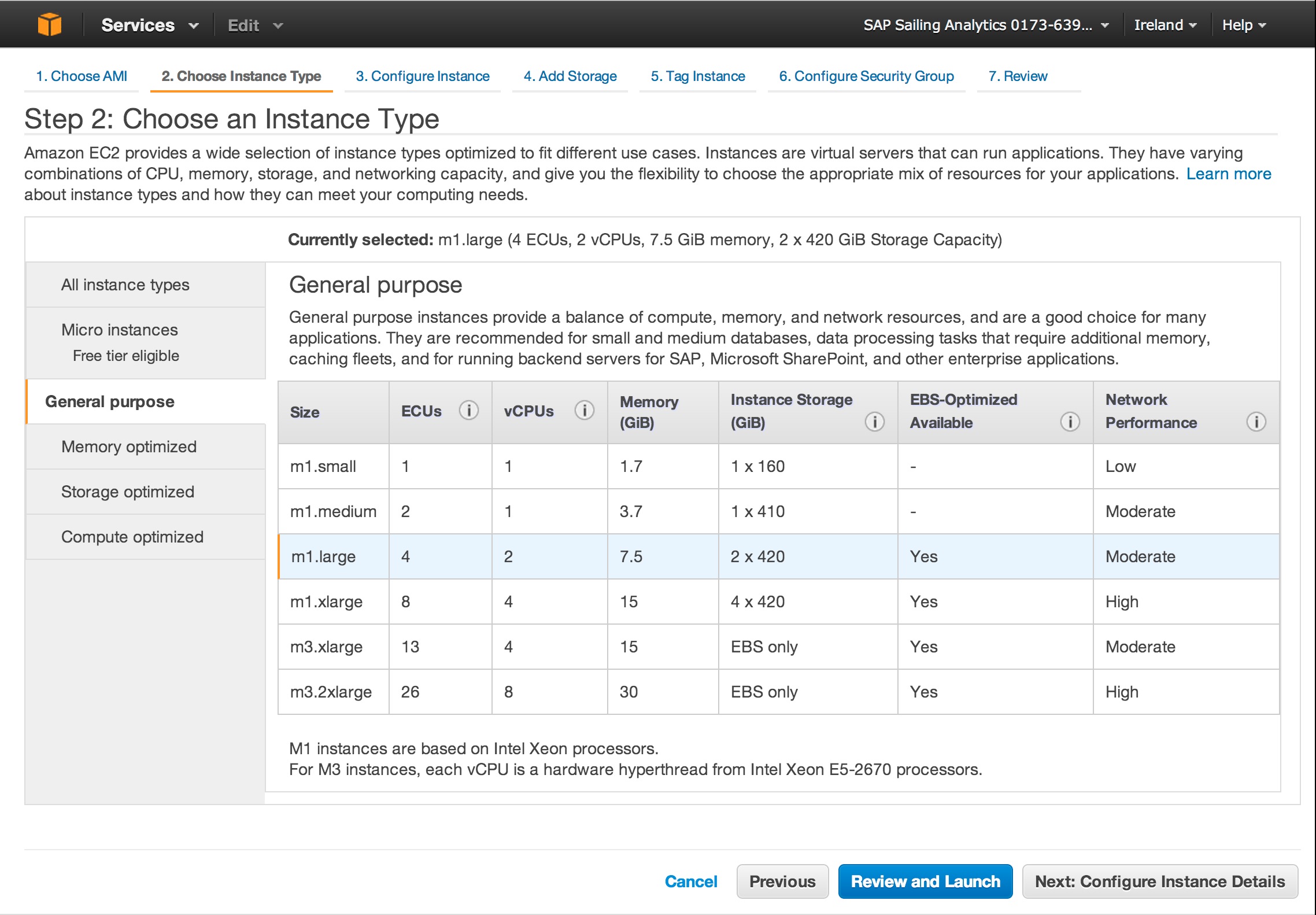Click the AWS orange cube logo
This screenshot has height=915, width=1316.
[50, 24]
